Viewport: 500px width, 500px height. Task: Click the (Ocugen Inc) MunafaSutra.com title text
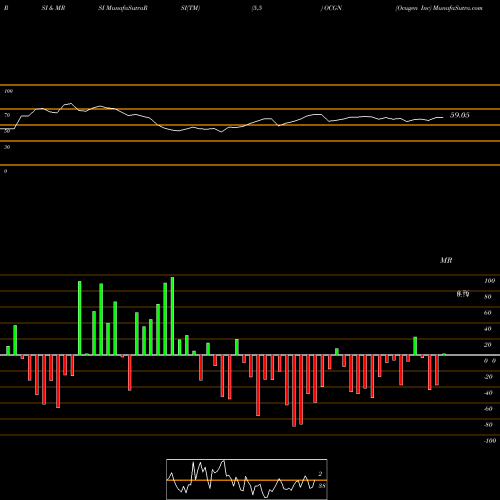439,8
